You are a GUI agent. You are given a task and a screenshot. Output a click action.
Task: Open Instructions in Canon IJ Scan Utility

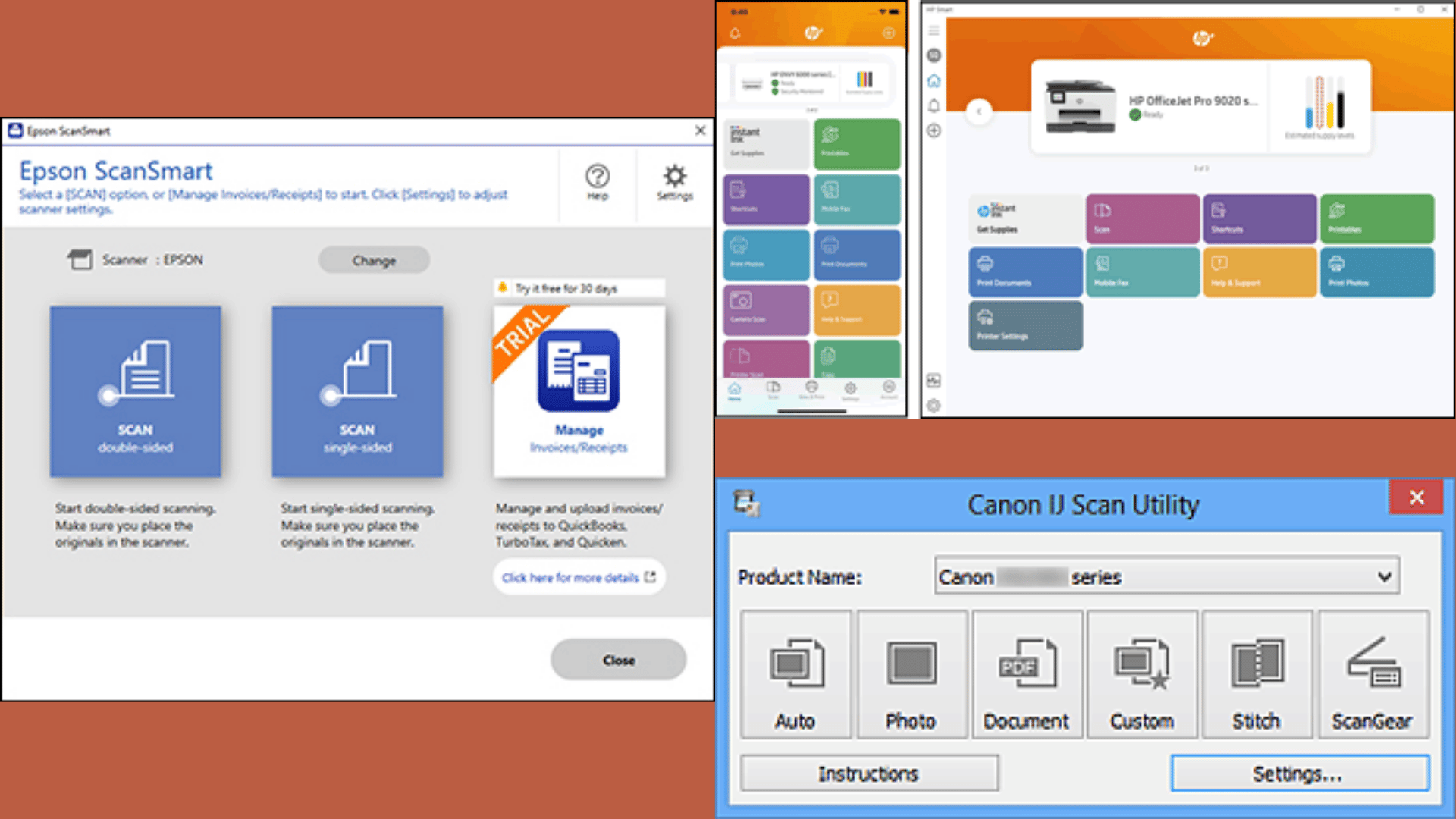tap(869, 773)
